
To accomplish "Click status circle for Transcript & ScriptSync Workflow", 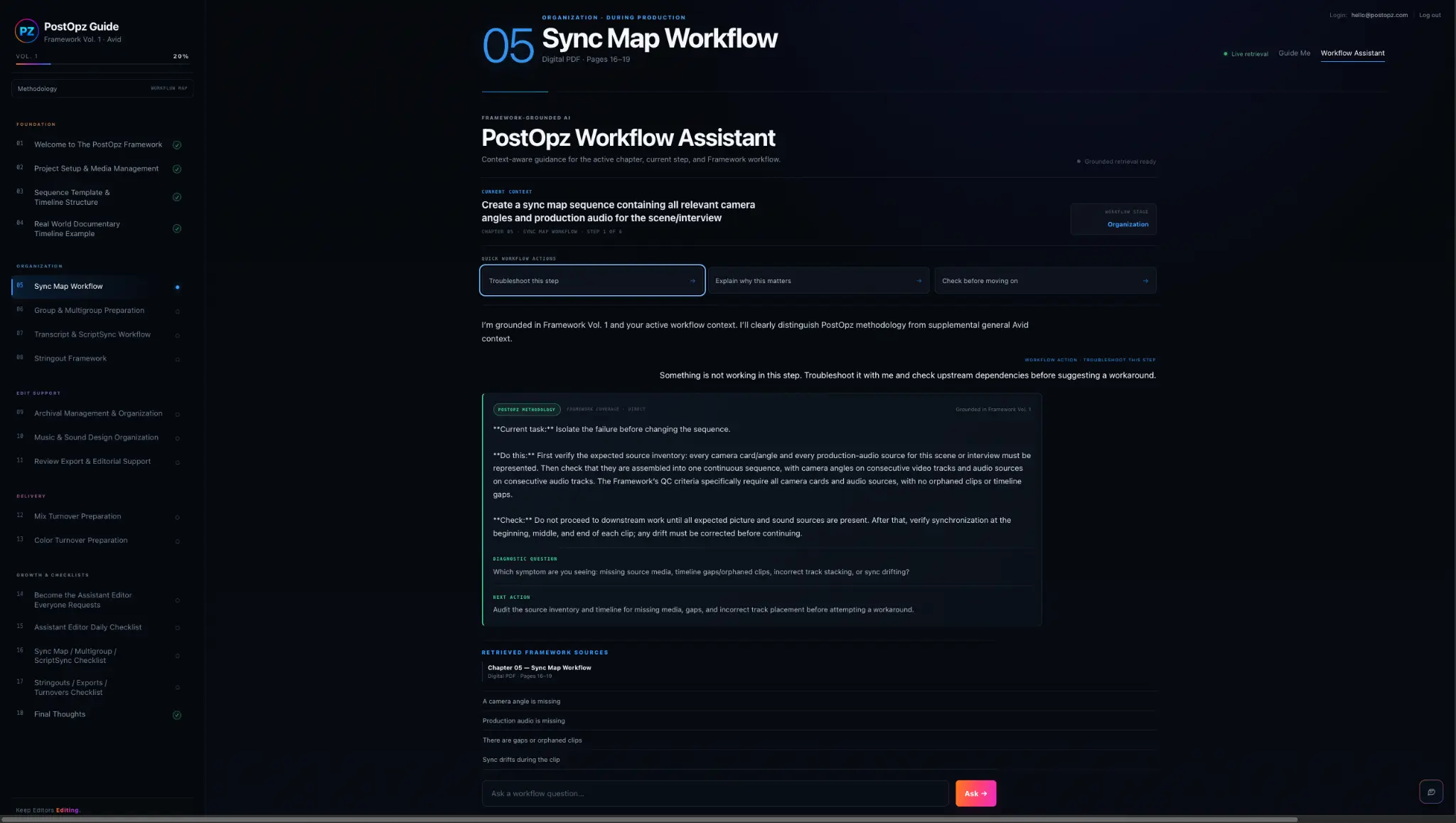I will click(177, 336).
